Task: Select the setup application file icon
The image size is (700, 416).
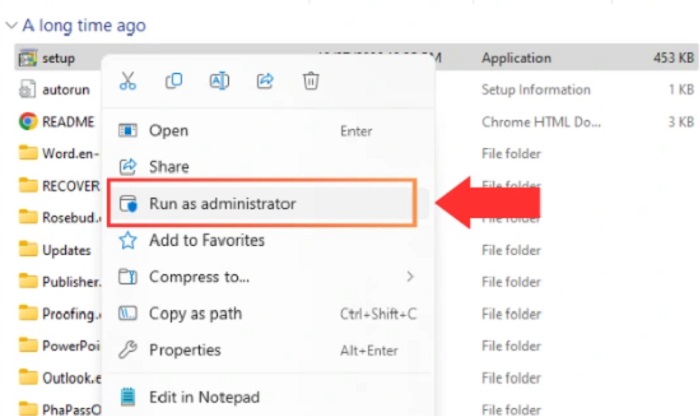Action: (28, 58)
